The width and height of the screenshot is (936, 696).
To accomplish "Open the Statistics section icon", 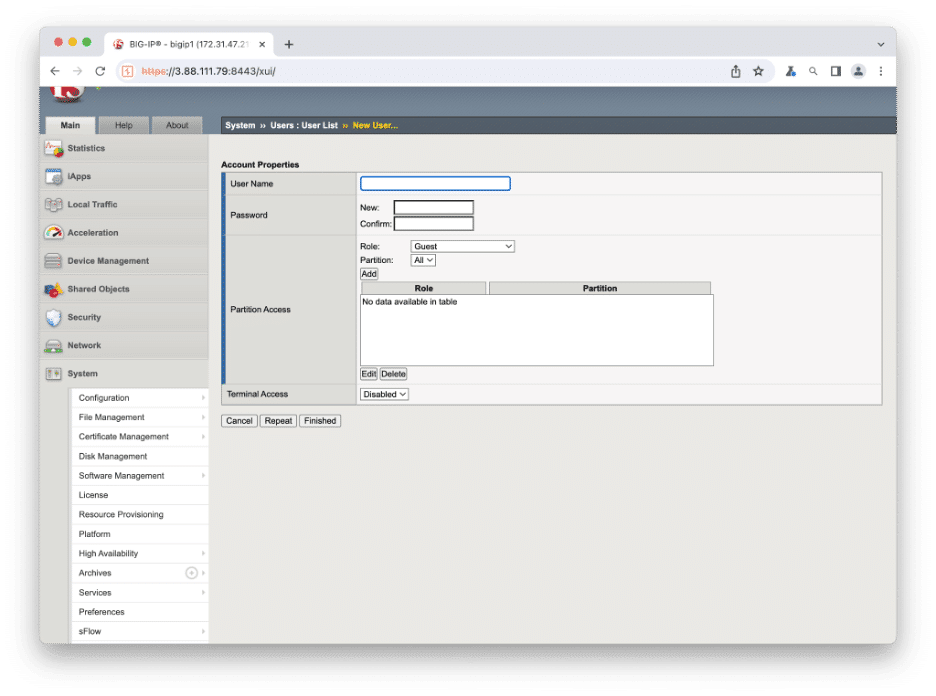I will [x=53, y=149].
